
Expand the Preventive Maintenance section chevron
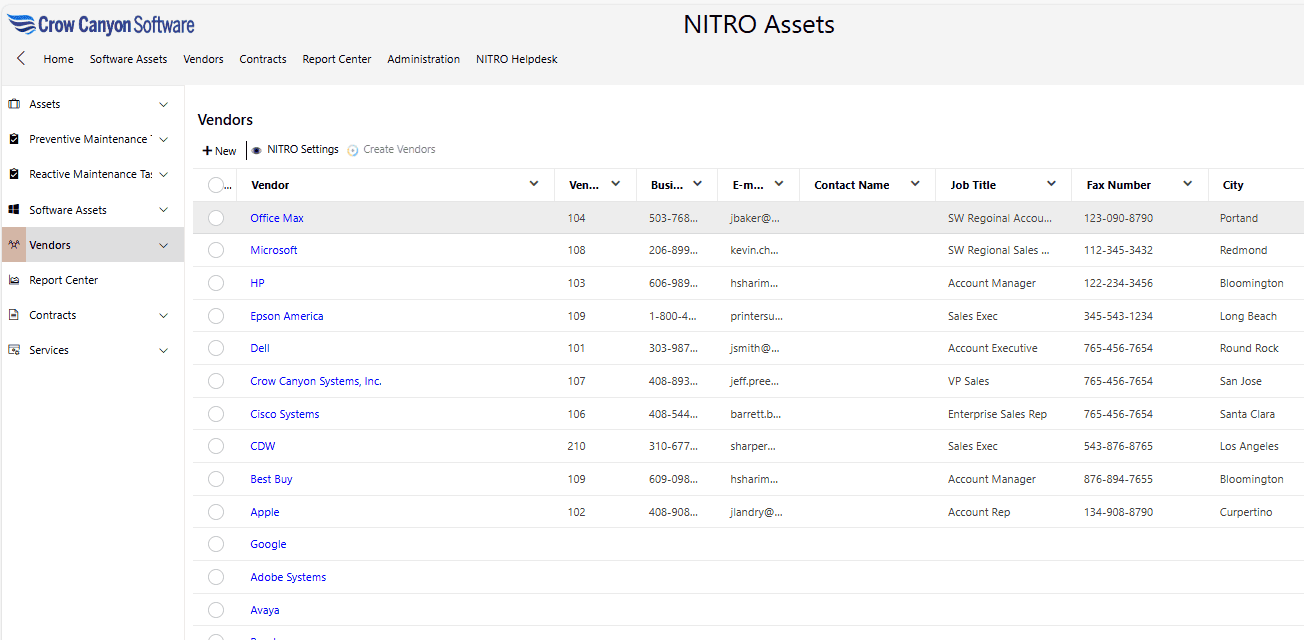tap(164, 139)
